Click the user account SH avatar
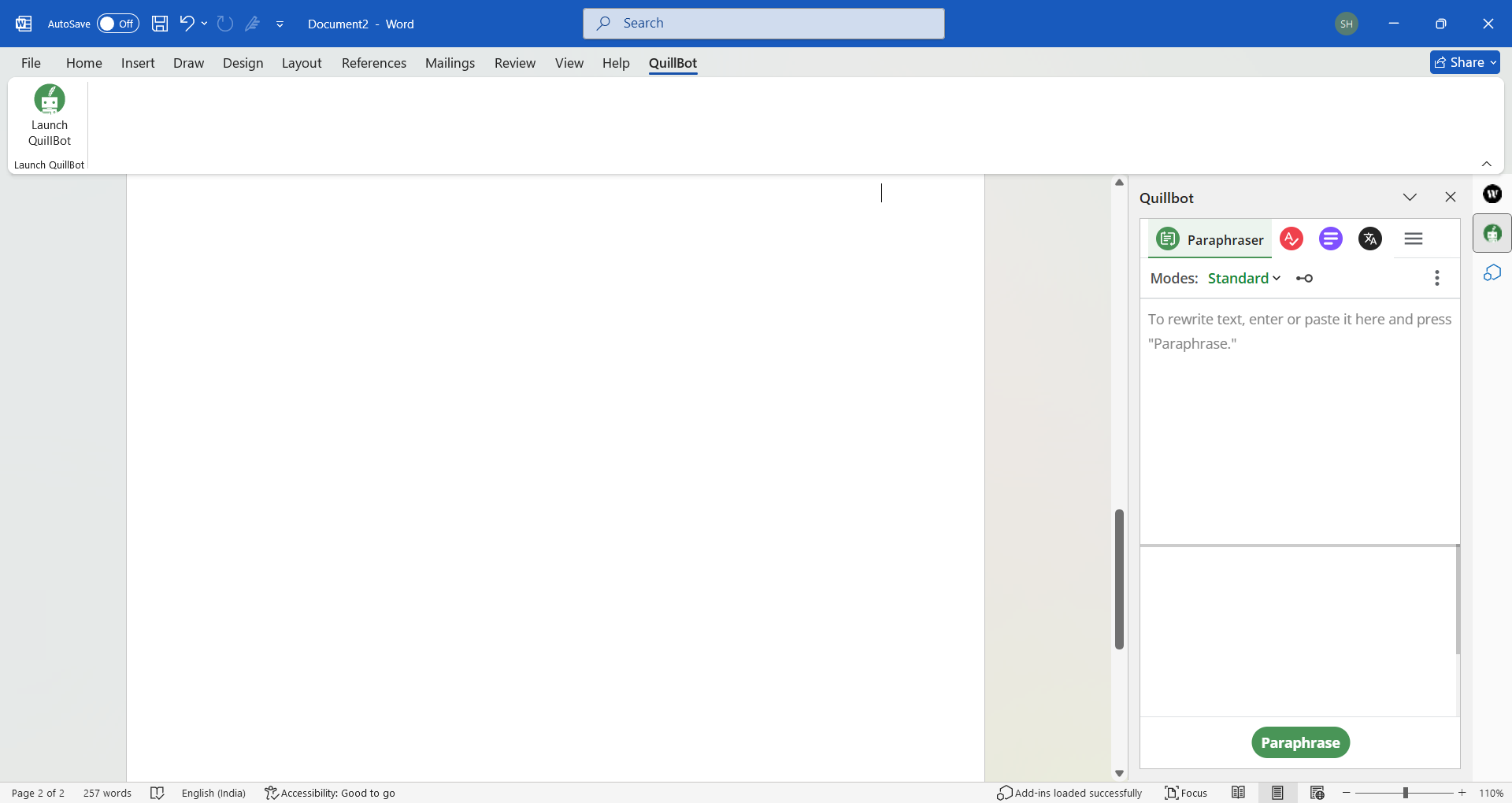 click(x=1347, y=24)
